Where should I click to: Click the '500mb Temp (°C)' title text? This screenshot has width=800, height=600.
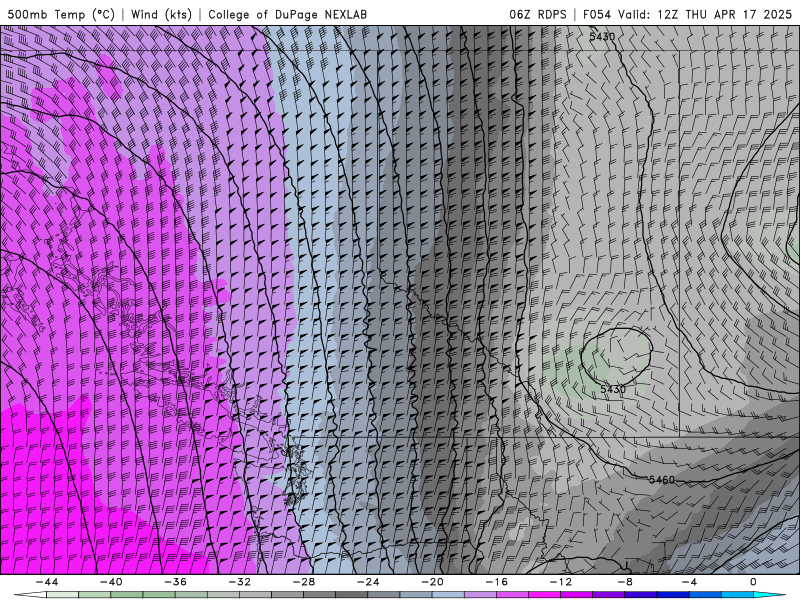pyautogui.click(x=61, y=14)
